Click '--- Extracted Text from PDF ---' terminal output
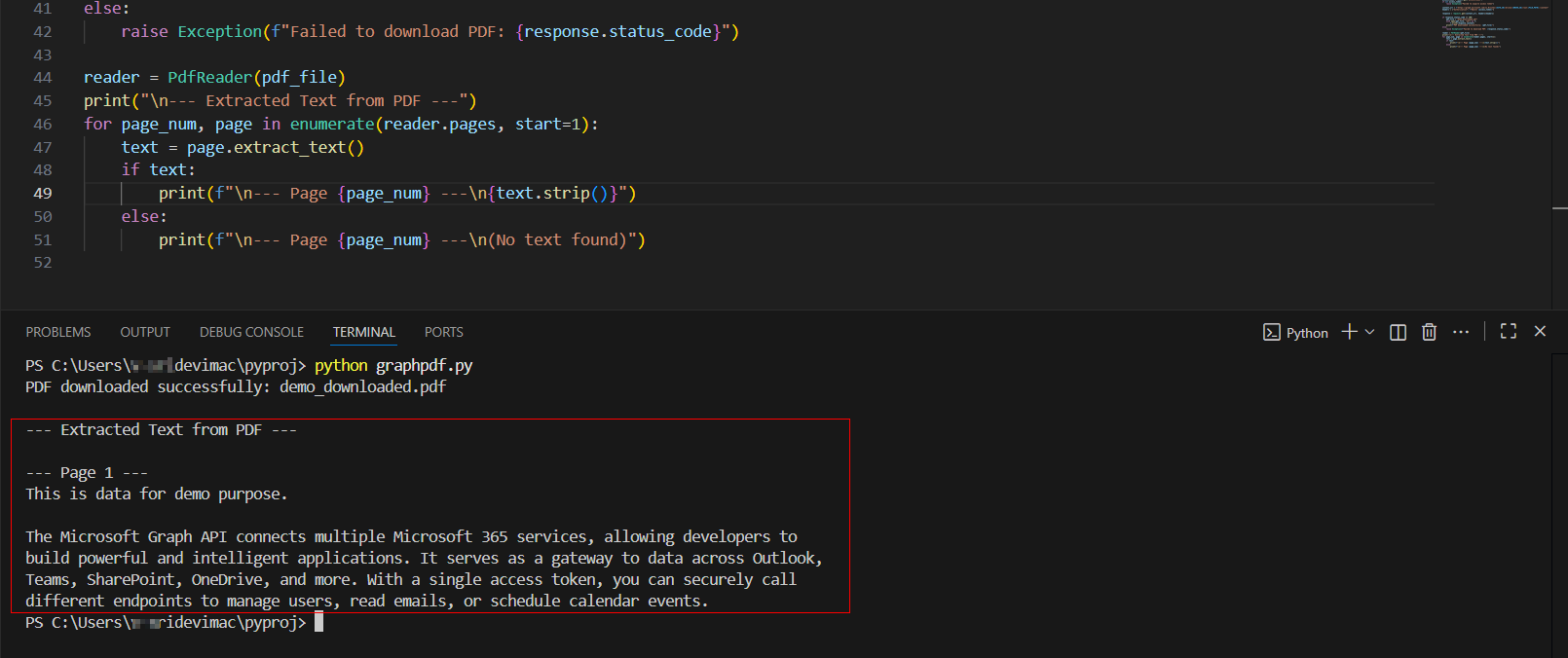 click(x=162, y=429)
